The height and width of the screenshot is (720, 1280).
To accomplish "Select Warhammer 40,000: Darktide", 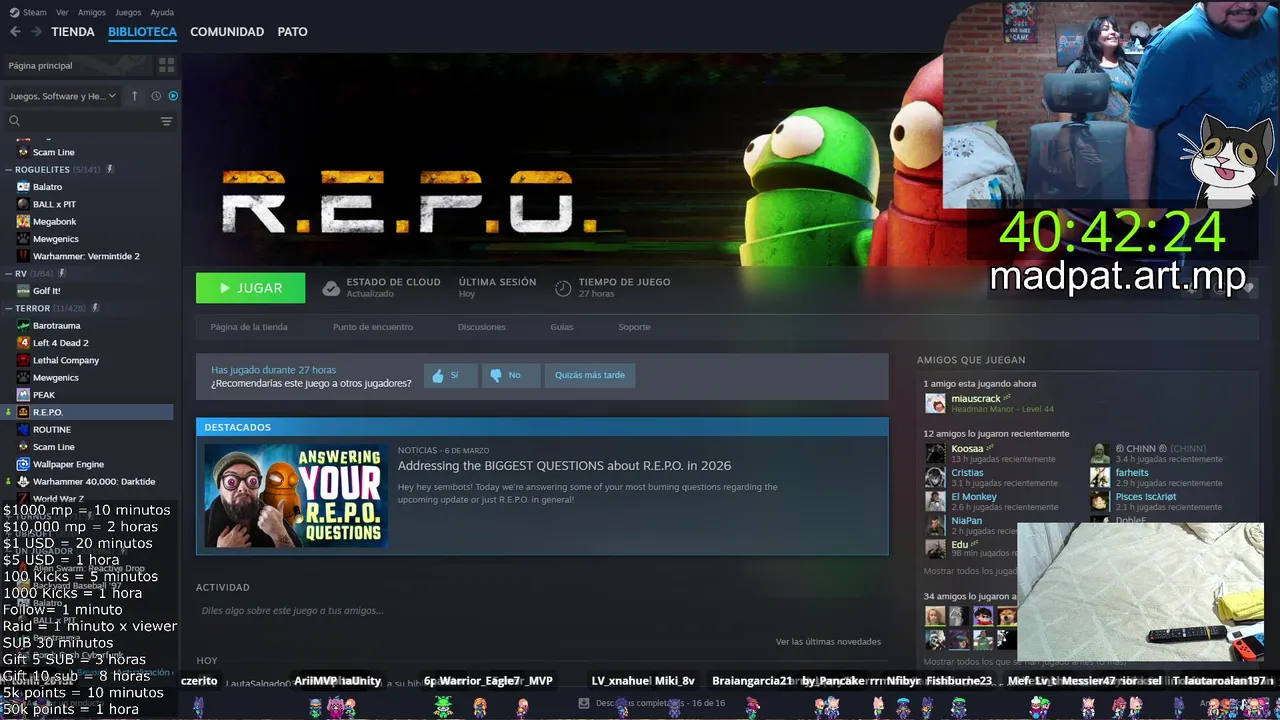I will (x=94, y=481).
